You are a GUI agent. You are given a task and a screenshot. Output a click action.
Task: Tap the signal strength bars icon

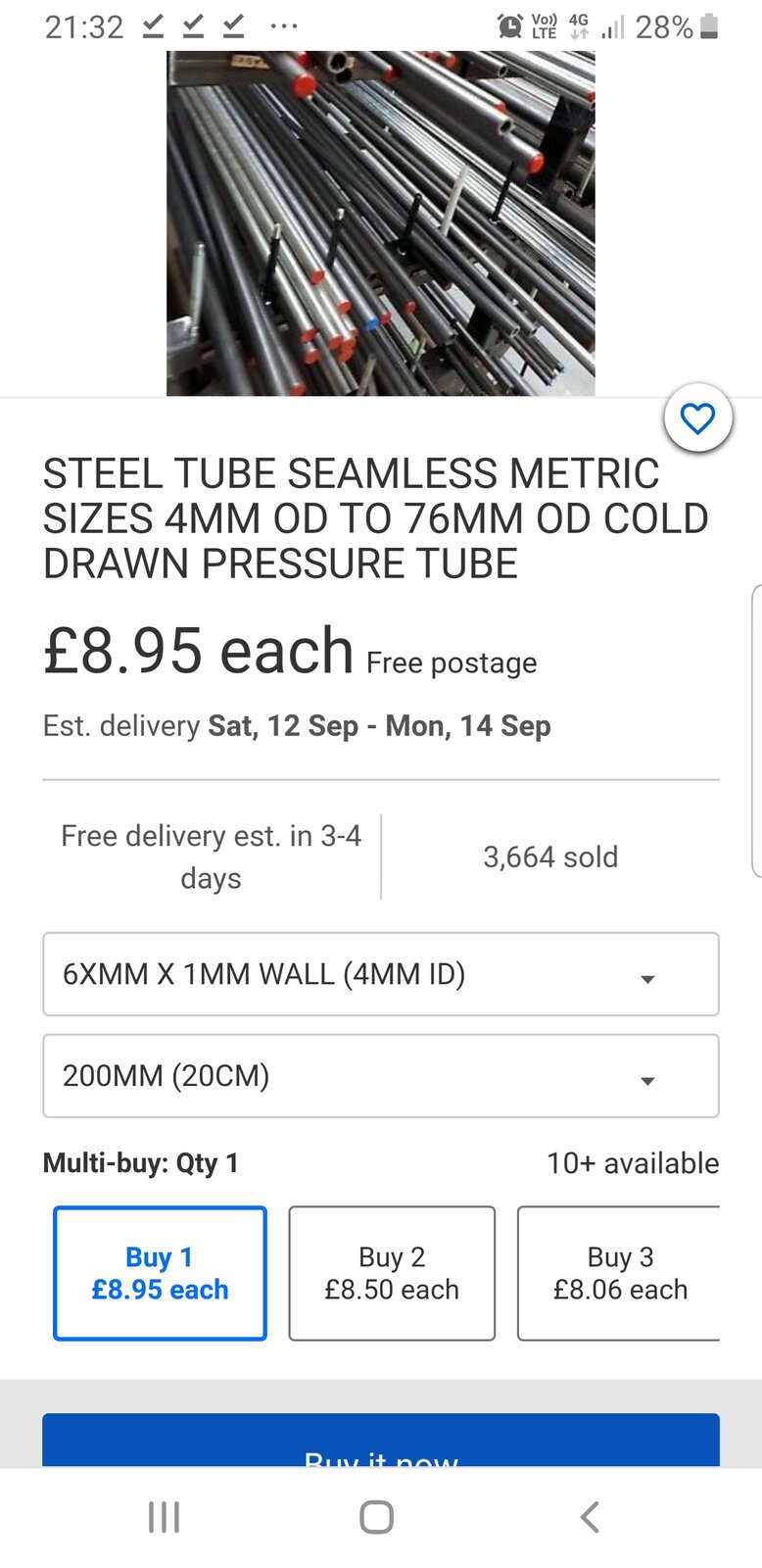coord(613,26)
